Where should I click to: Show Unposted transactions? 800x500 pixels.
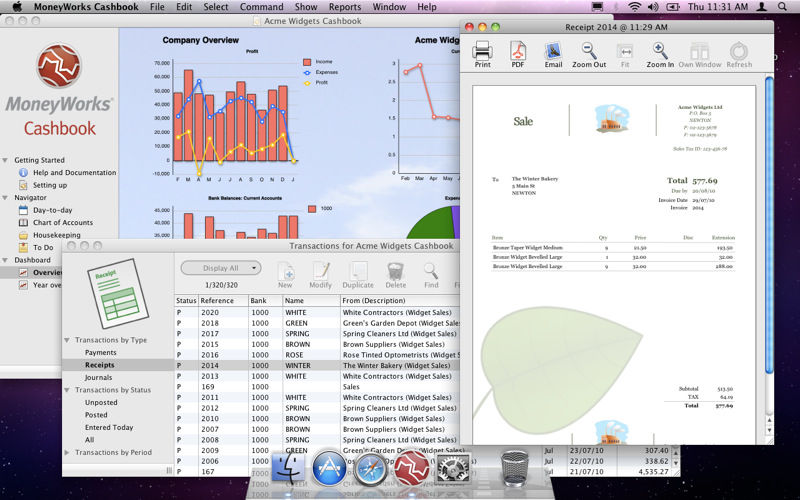(x=101, y=403)
